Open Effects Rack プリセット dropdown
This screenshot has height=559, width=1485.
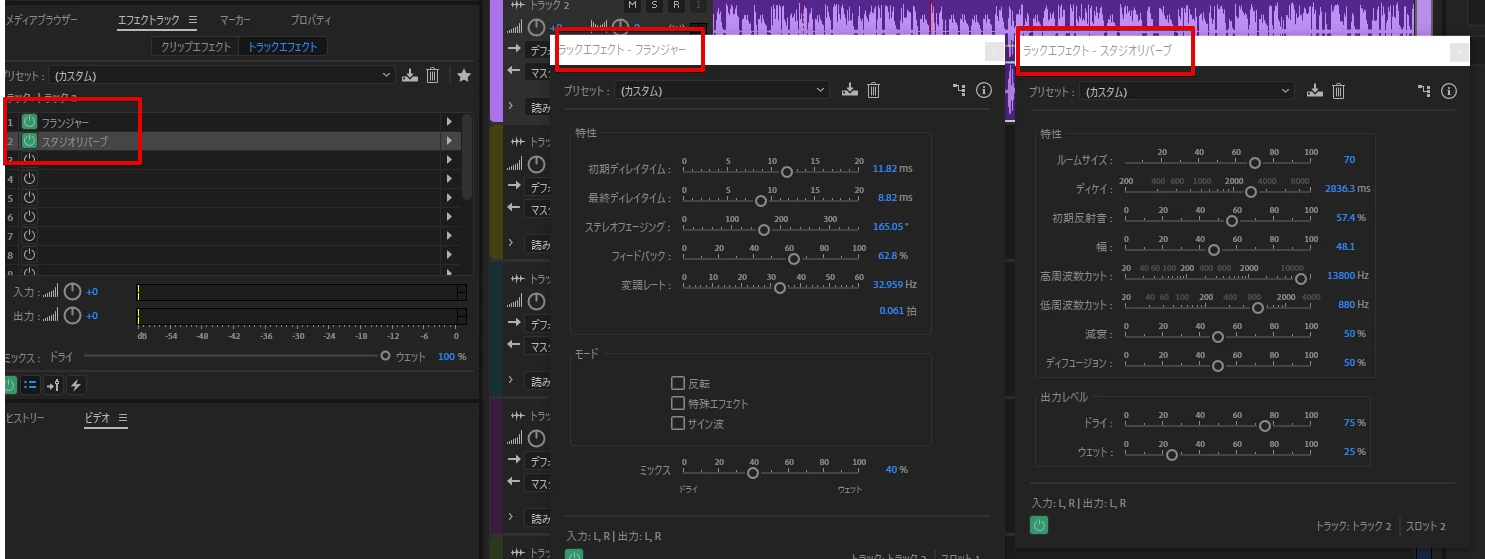point(222,75)
